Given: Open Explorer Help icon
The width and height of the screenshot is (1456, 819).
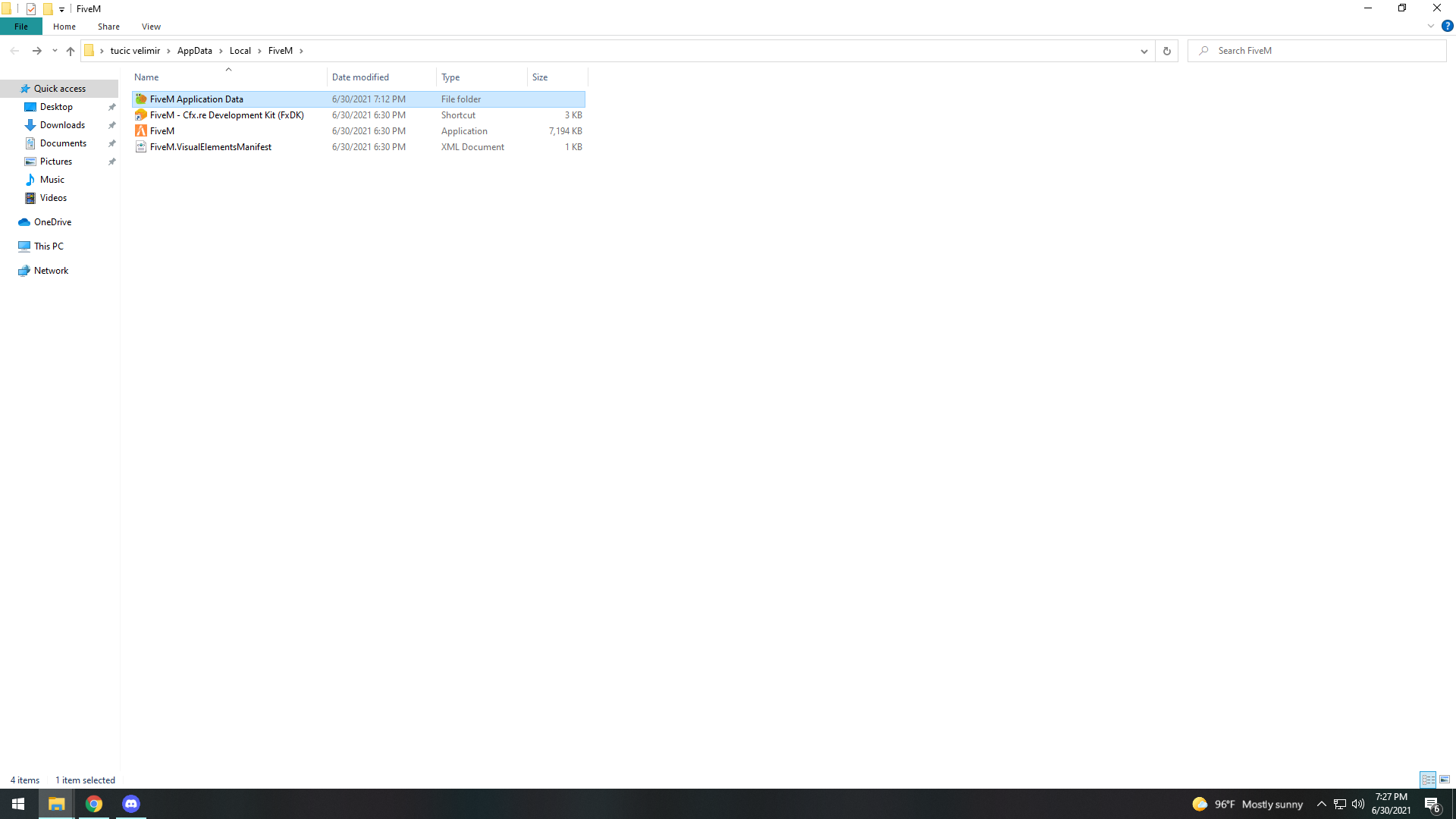Looking at the screenshot, I should tap(1447, 27).
